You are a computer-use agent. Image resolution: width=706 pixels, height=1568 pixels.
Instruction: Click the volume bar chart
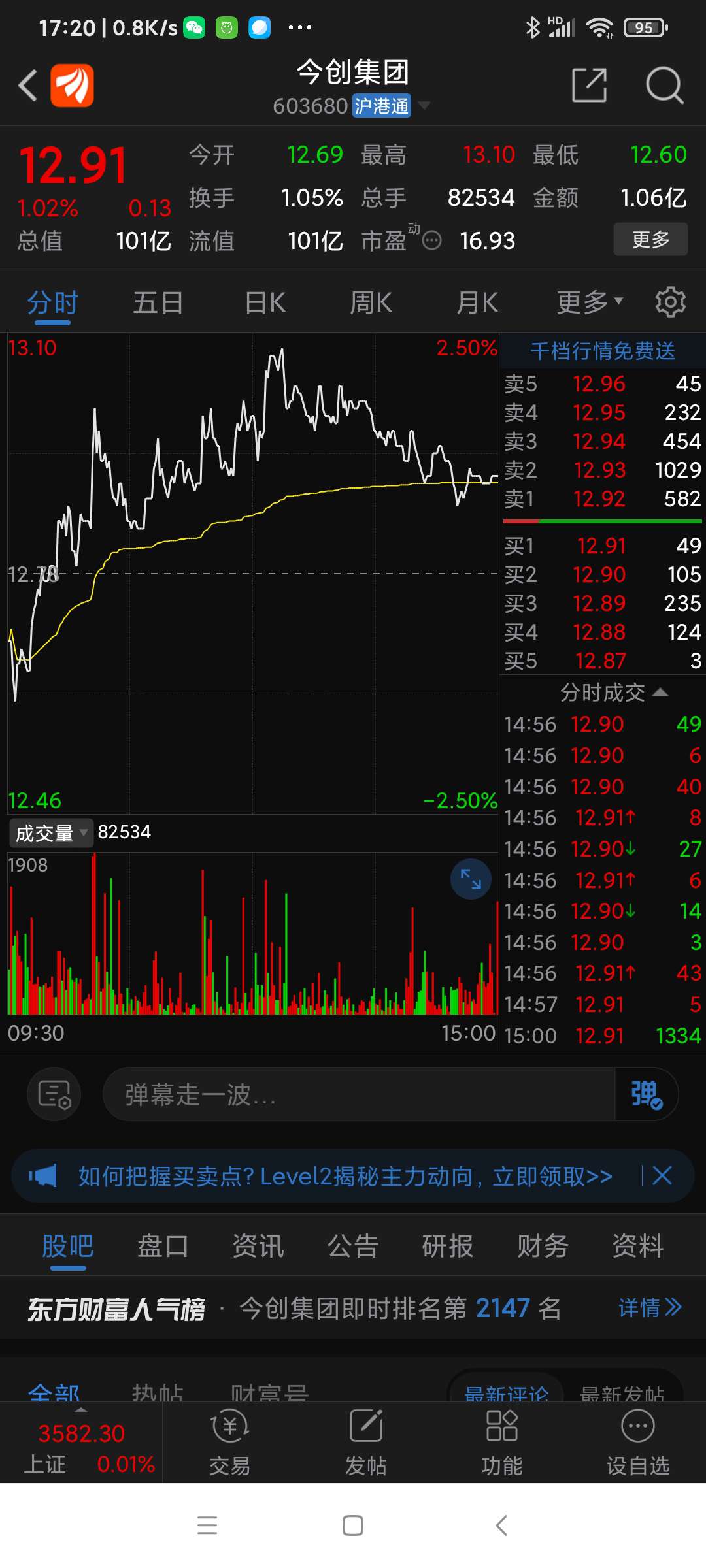click(253, 933)
